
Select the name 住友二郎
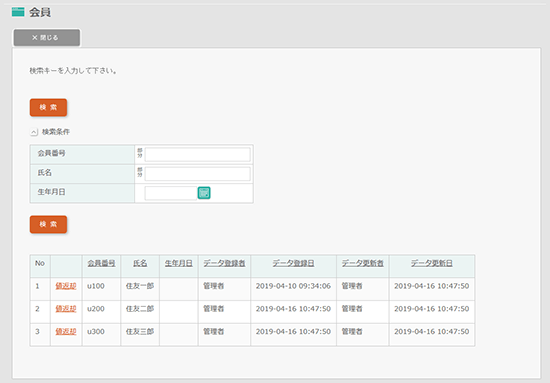[140, 309]
